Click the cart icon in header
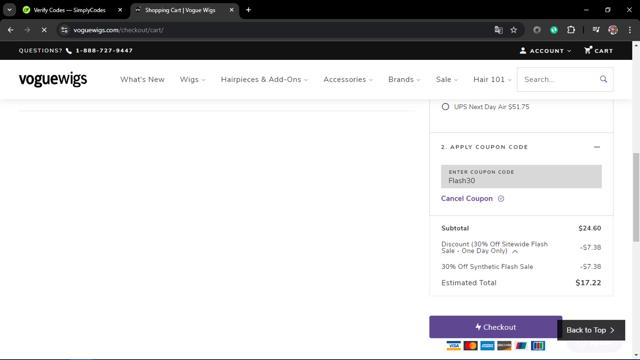This screenshot has width=640, height=360. 588,50
